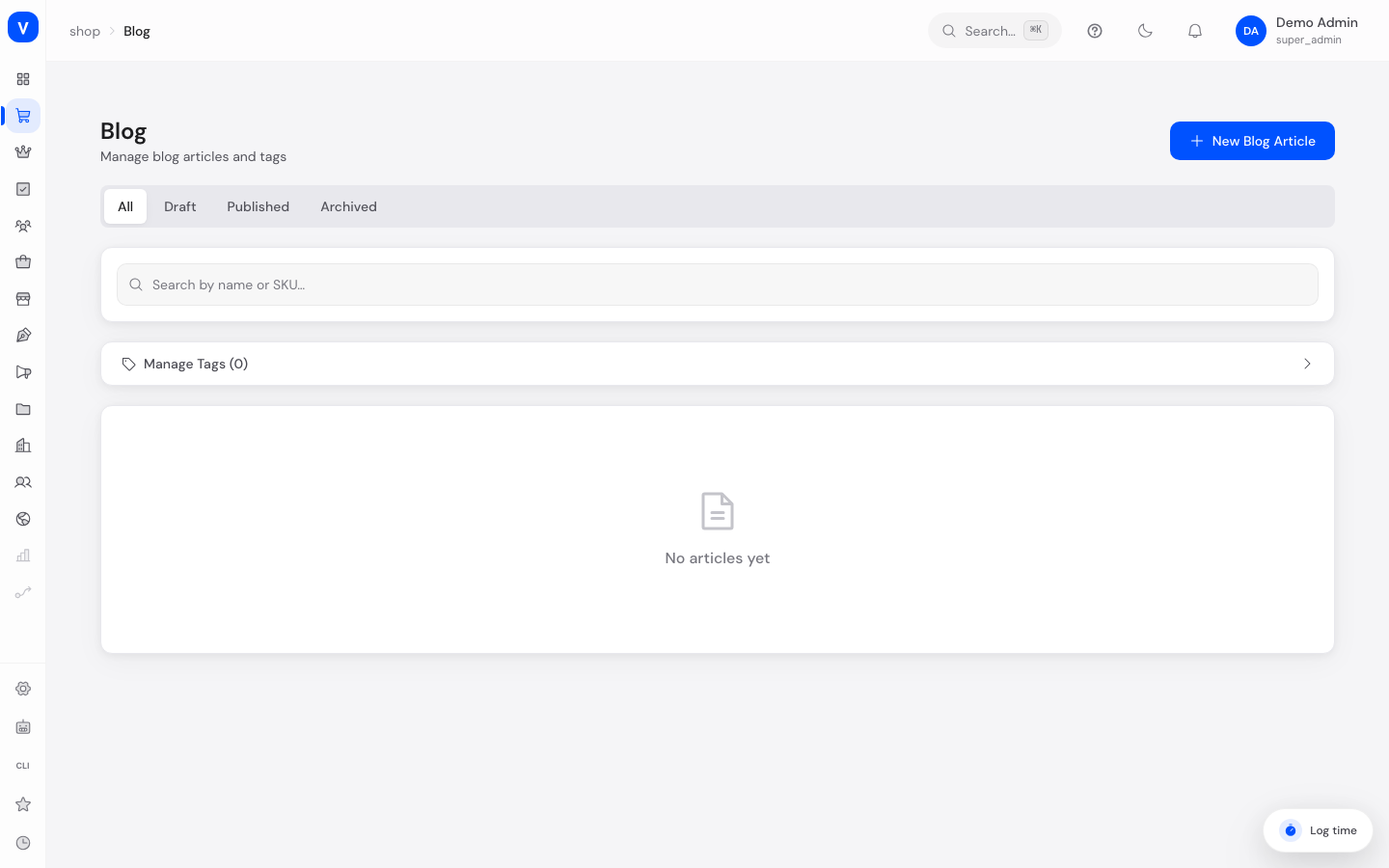Switch to the All tab
Screen dimensions: 1389x868
coord(125,206)
